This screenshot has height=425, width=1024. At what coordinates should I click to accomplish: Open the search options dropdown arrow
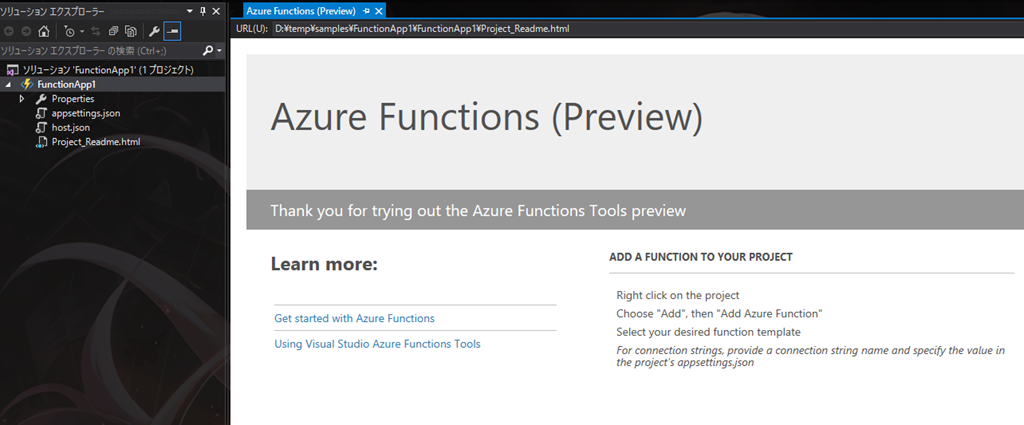click(218, 50)
